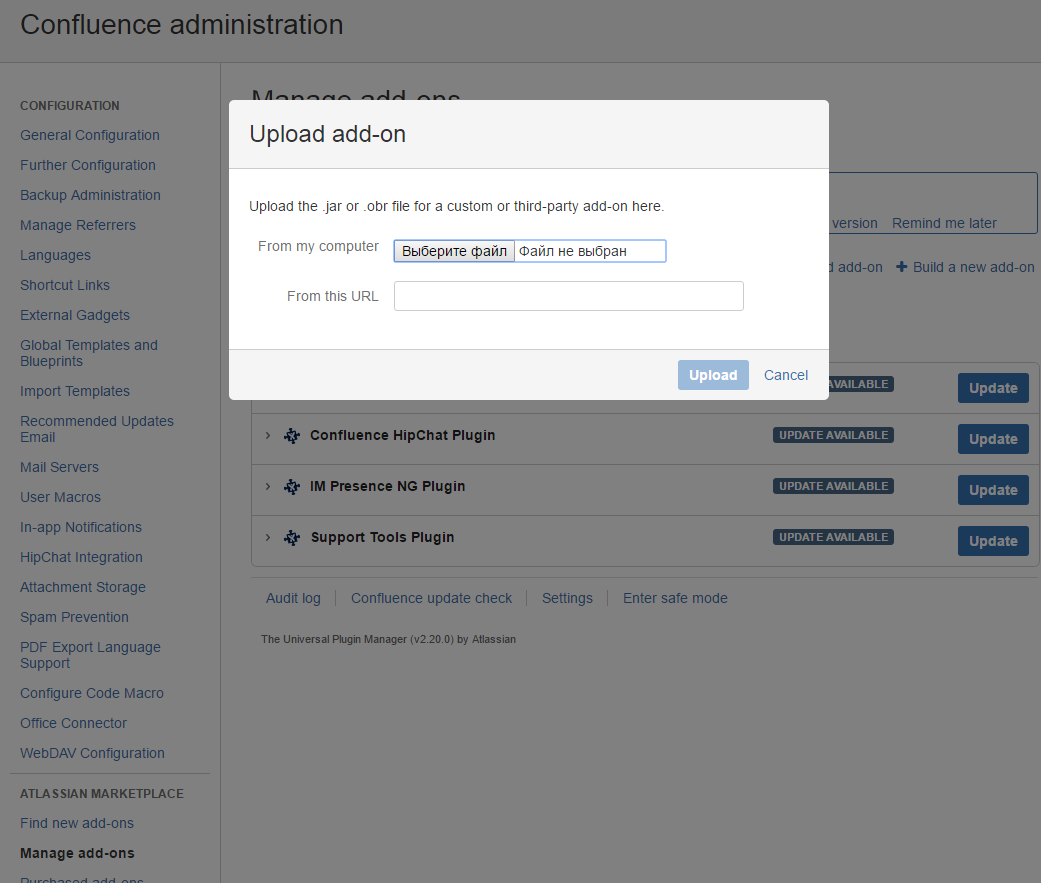Click the IM Presence NG Plugin icon

(x=291, y=486)
